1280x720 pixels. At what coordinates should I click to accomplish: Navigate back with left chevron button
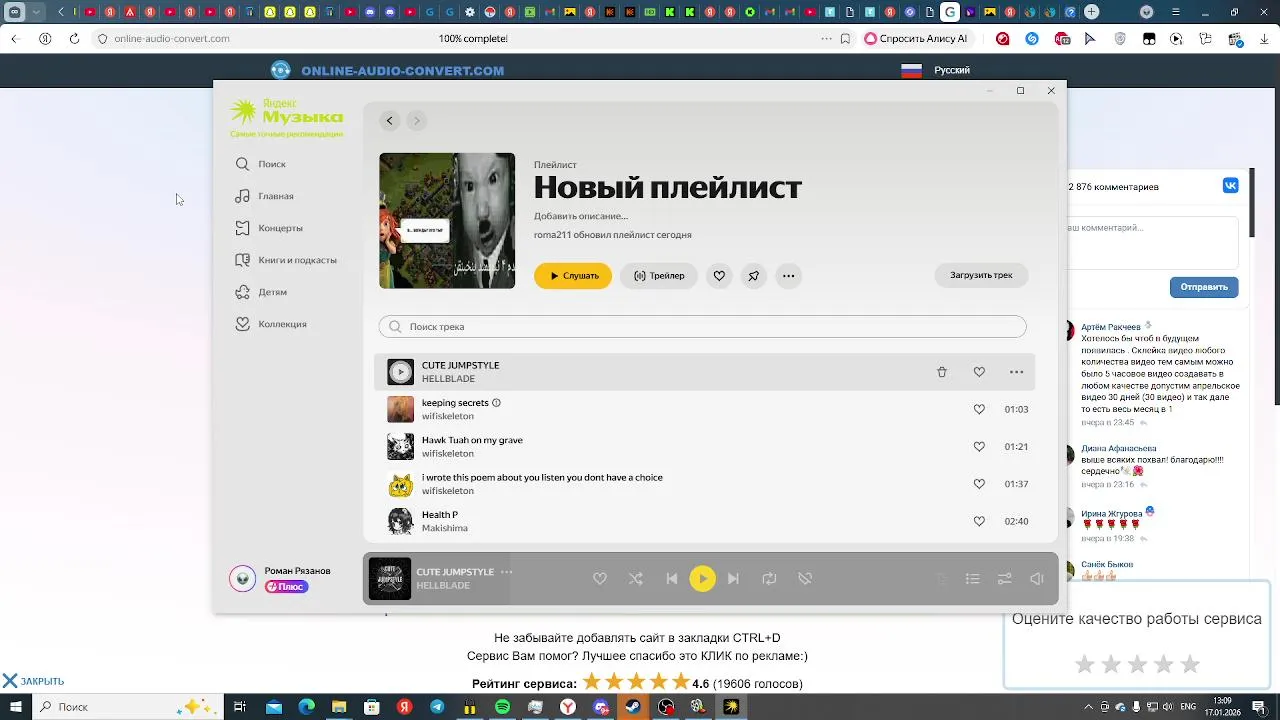[390, 121]
